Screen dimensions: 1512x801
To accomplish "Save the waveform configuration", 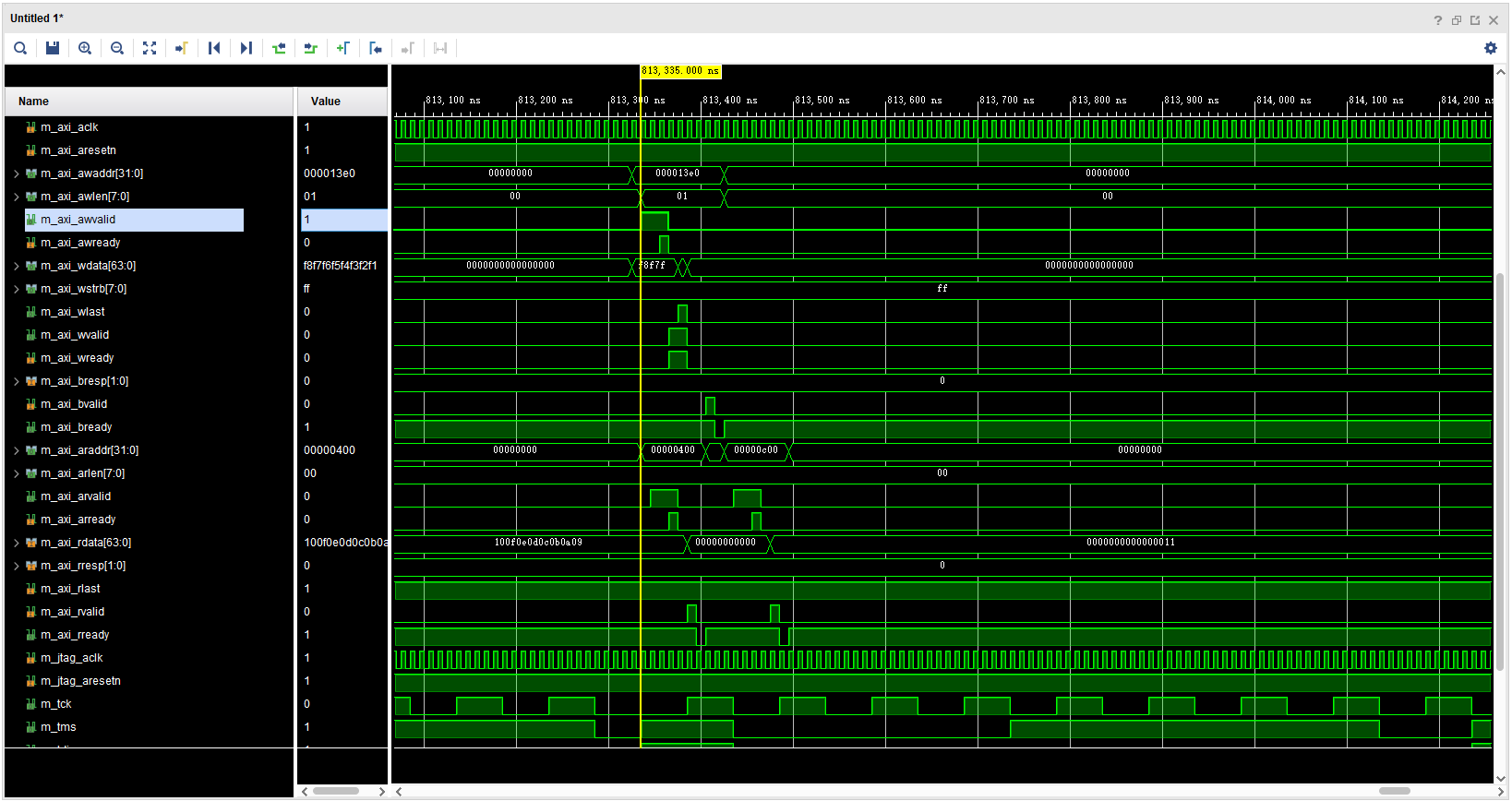I will (53, 48).
